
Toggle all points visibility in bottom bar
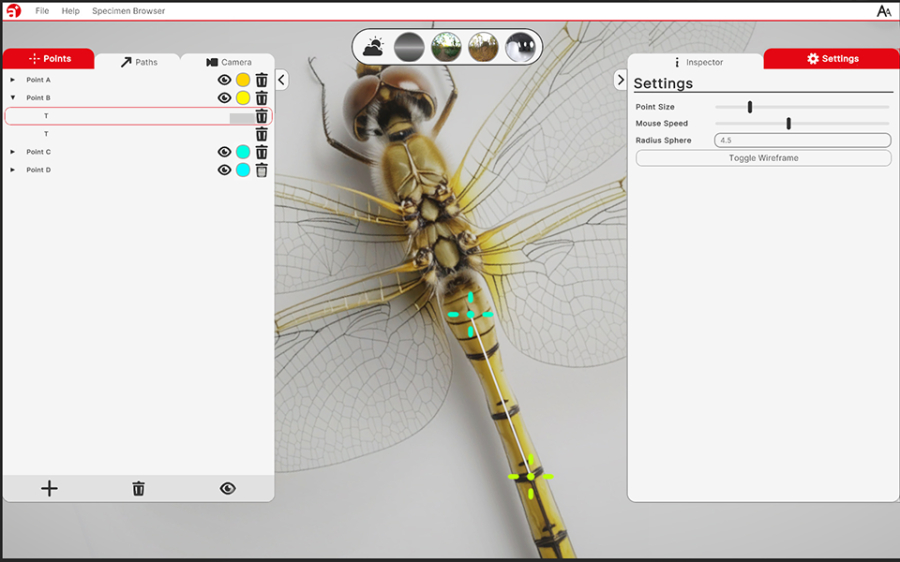coord(228,488)
